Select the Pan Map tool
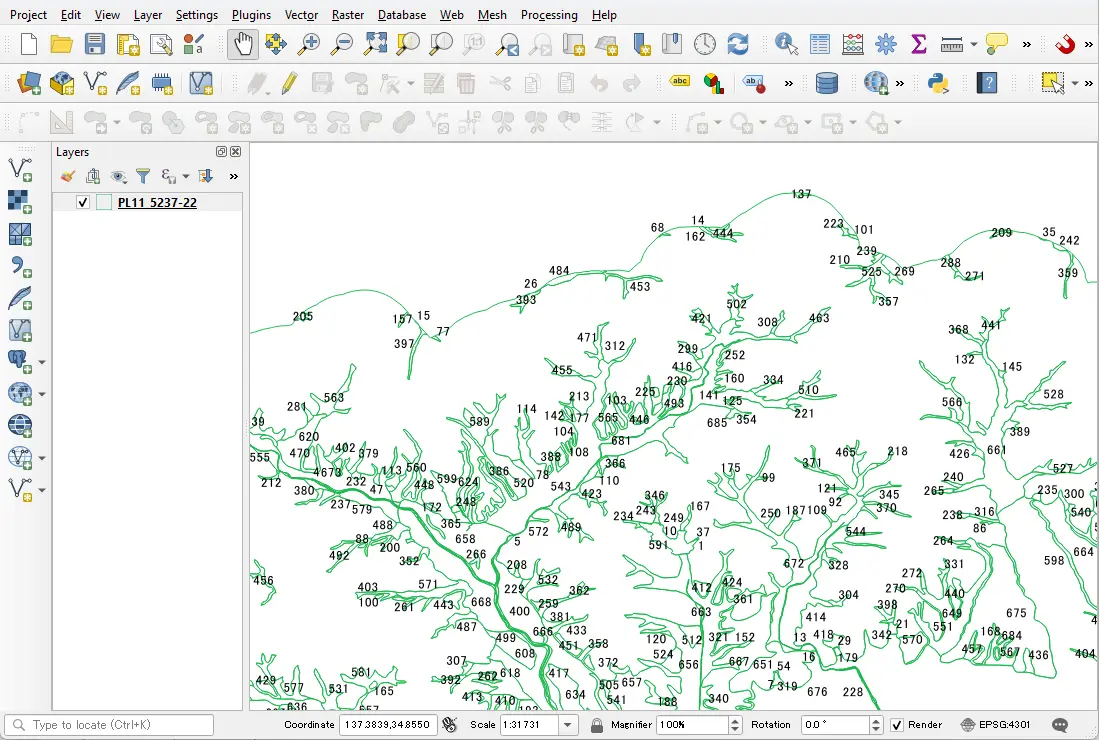 242,44
